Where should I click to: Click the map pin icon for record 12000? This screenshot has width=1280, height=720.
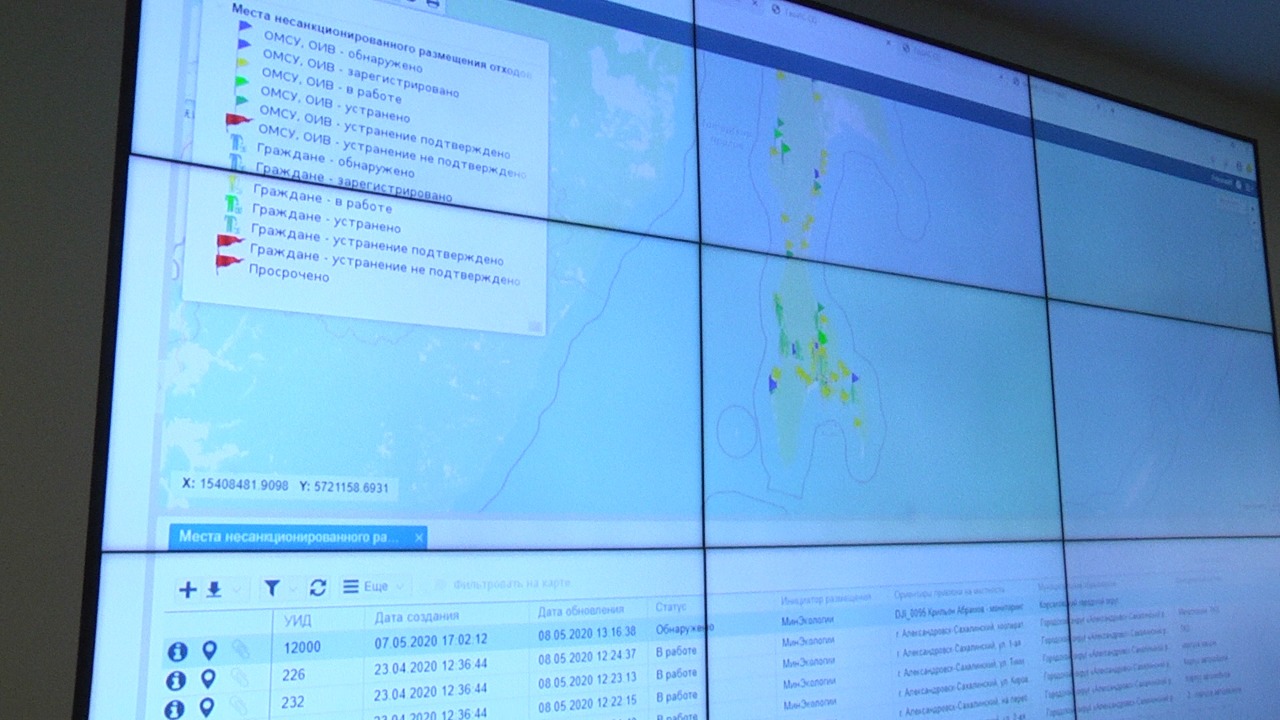pyautogui.click(x=209, y=650)
